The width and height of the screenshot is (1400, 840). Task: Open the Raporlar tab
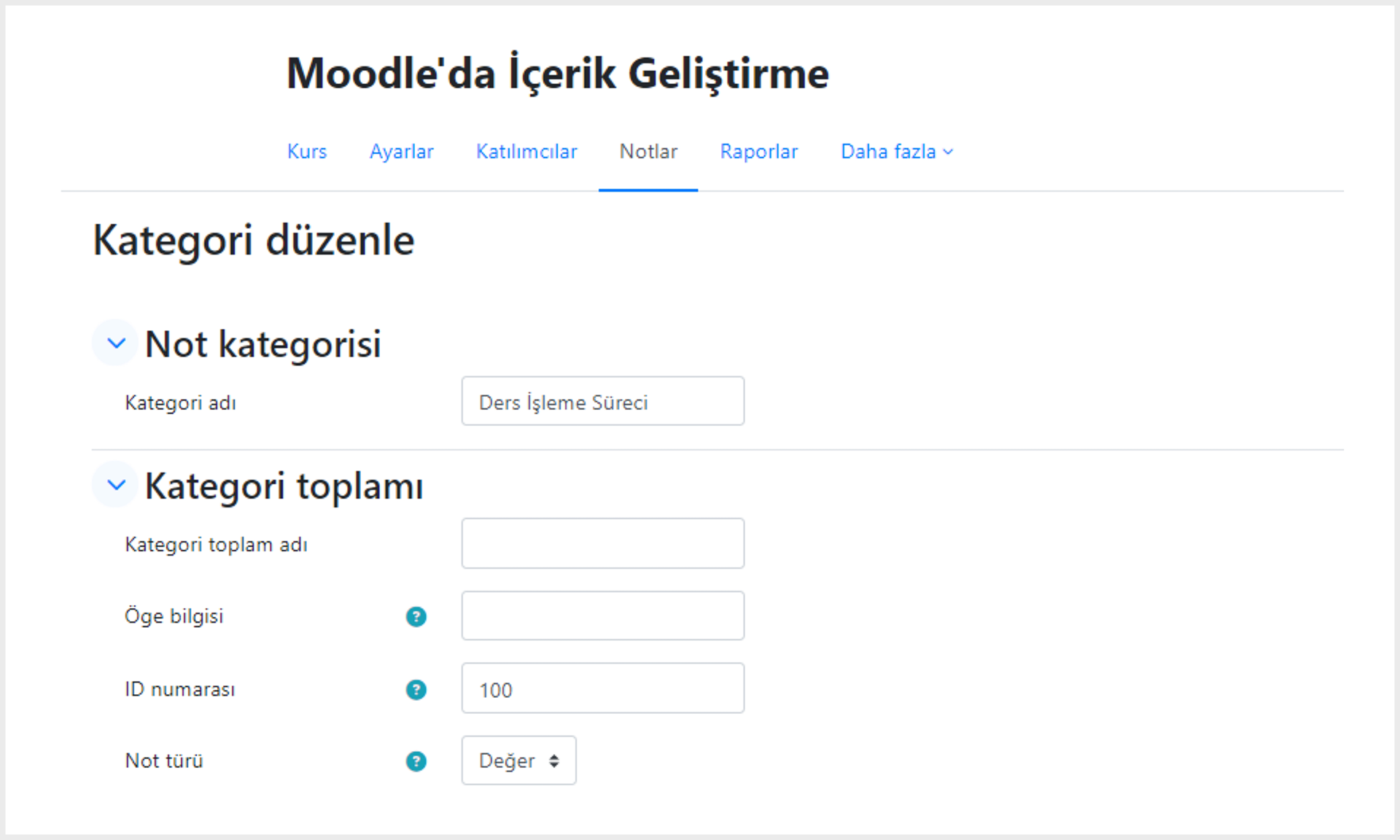pyautogui.click(x=758, y=152)
